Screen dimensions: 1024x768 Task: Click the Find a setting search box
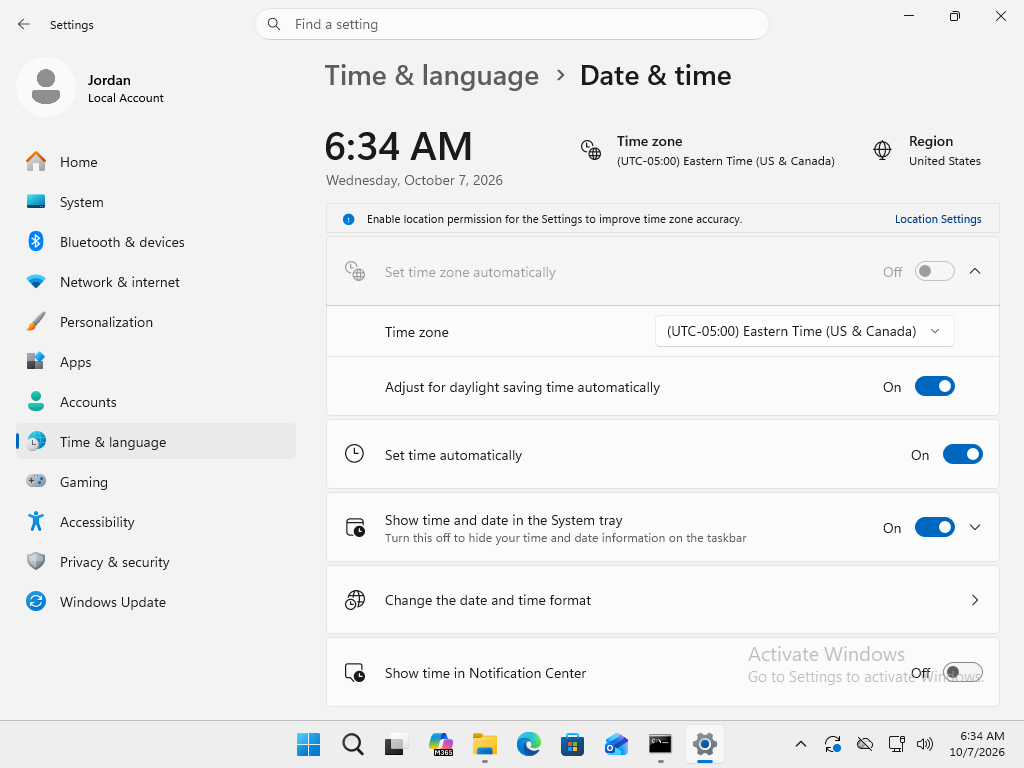(x=512, y=24)
